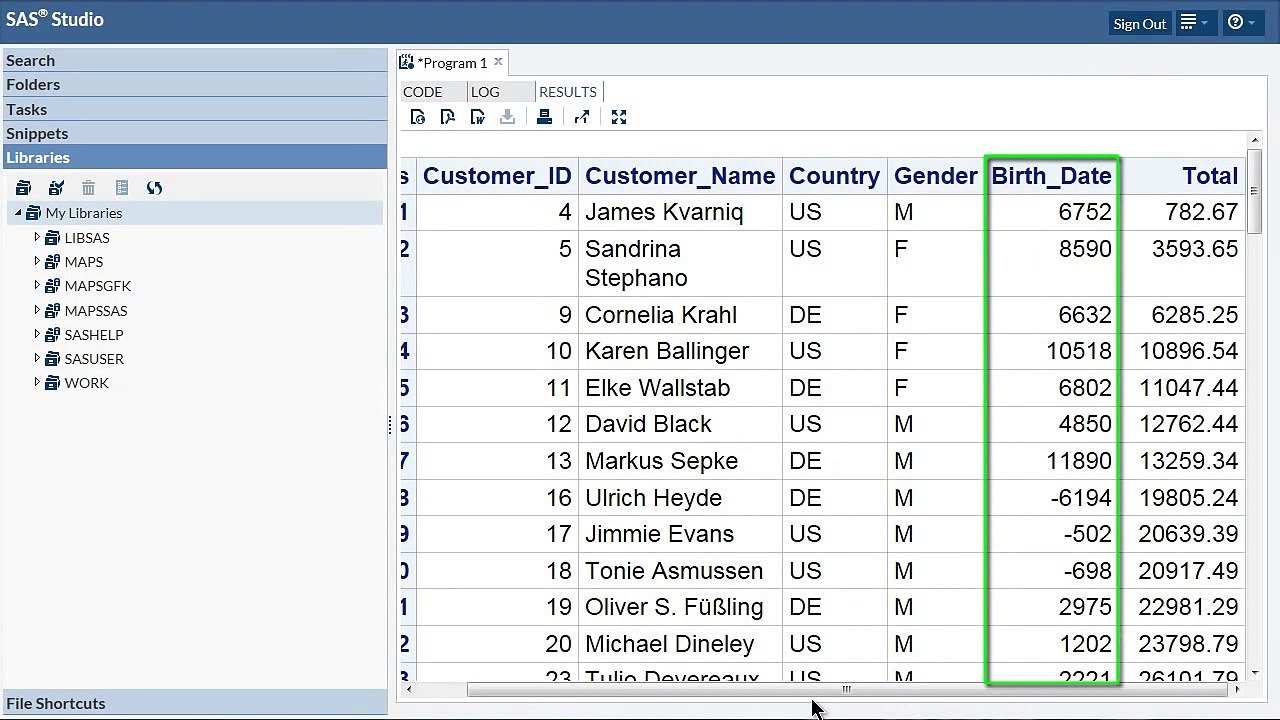1280x720 pixels.
Task: Click the LIBSAS library icon
Action: pyautogui.click(x=53, y=238)
